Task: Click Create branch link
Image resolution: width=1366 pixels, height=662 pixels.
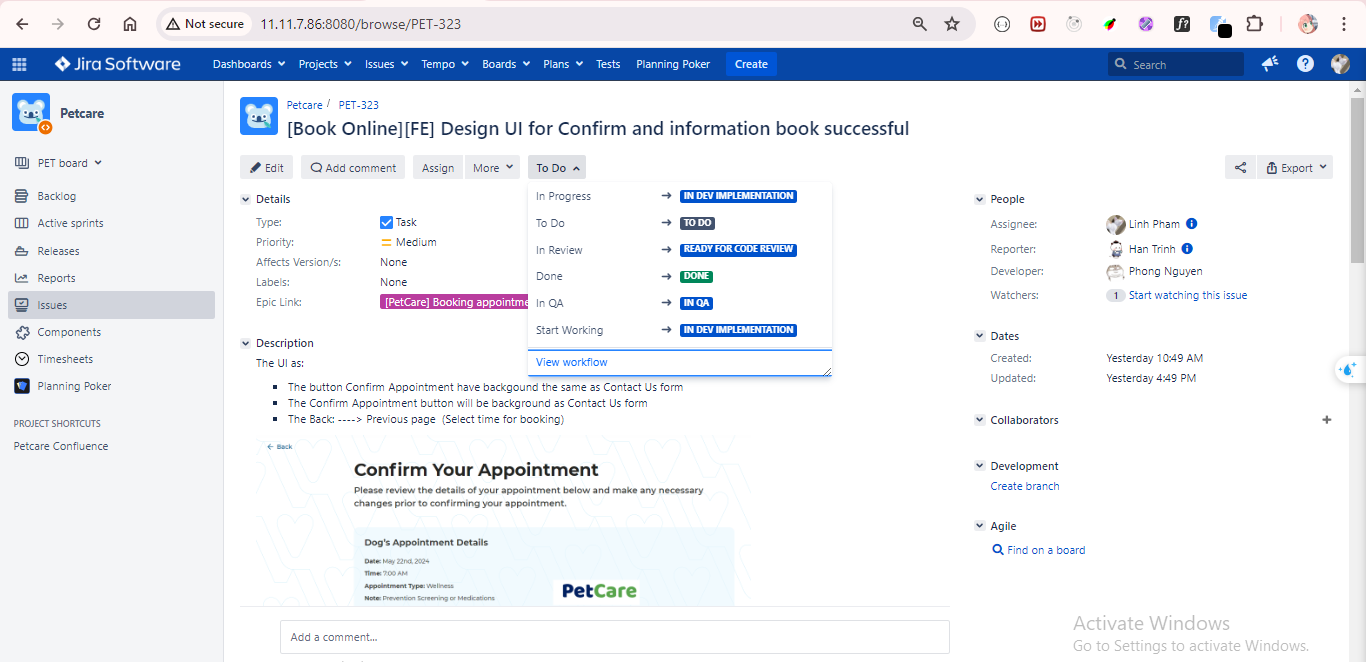Action: pos(1025,486)
